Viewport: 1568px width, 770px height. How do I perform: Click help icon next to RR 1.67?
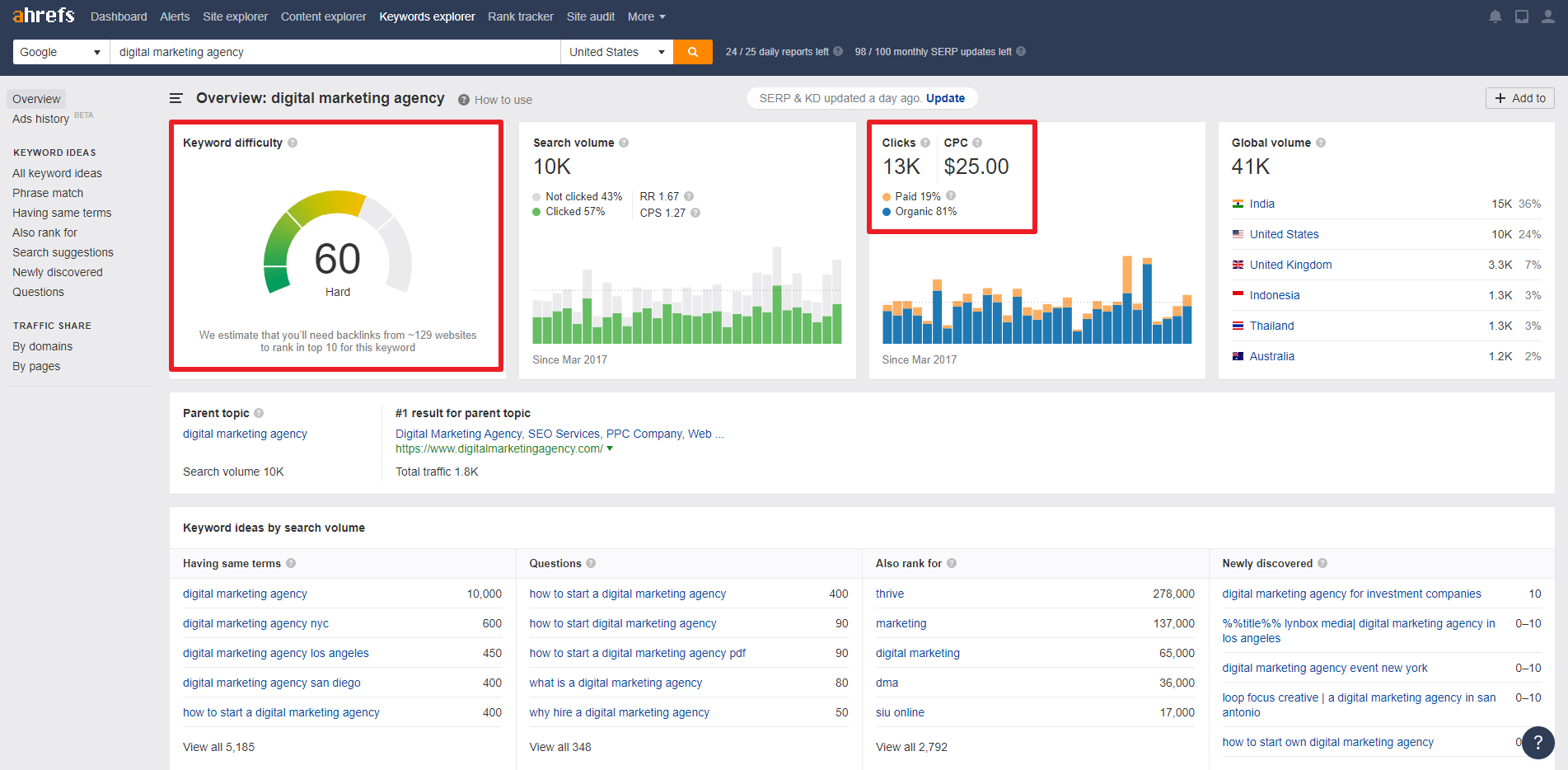689,196
